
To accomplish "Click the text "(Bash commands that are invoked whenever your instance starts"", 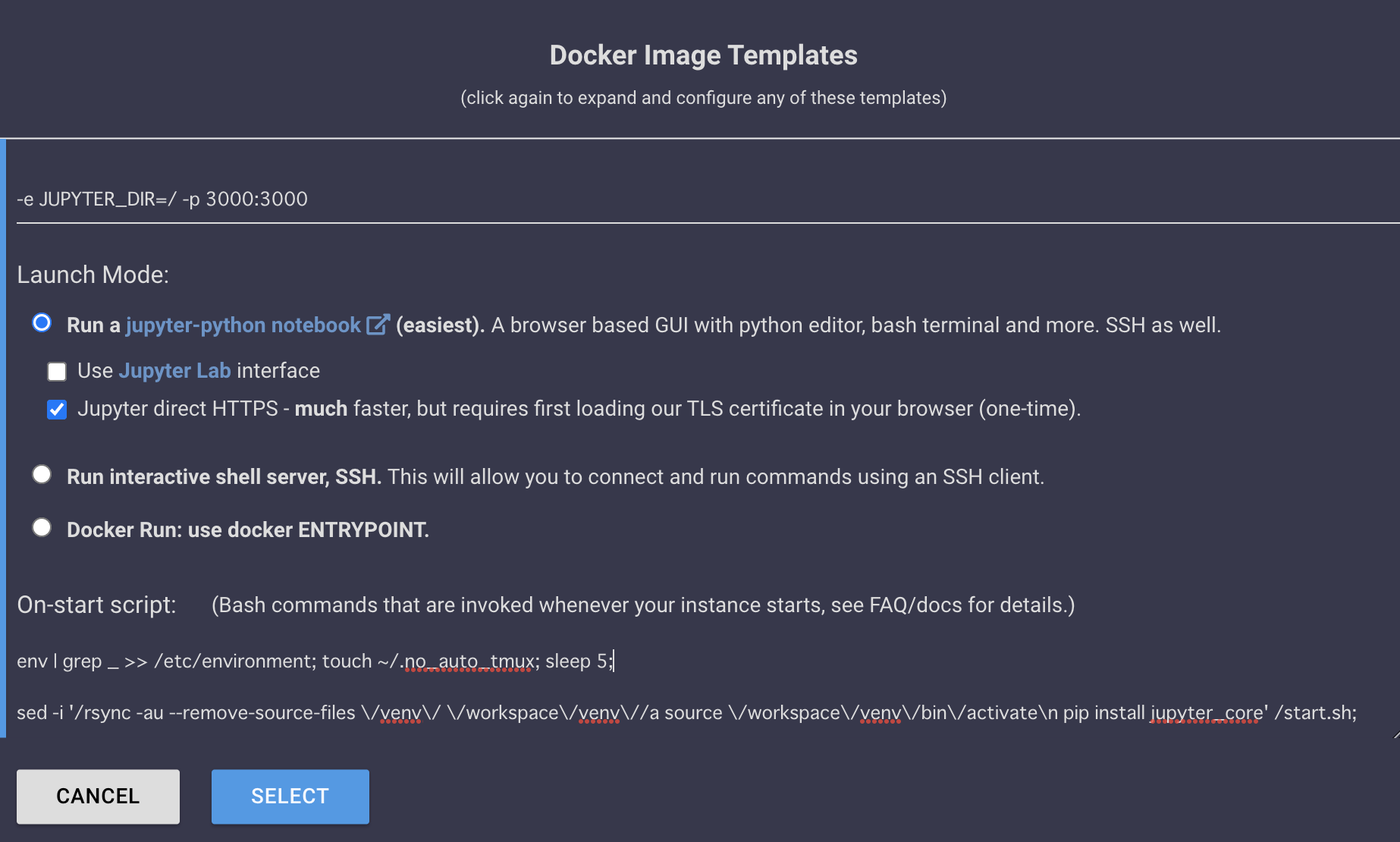I will point(518,605).
